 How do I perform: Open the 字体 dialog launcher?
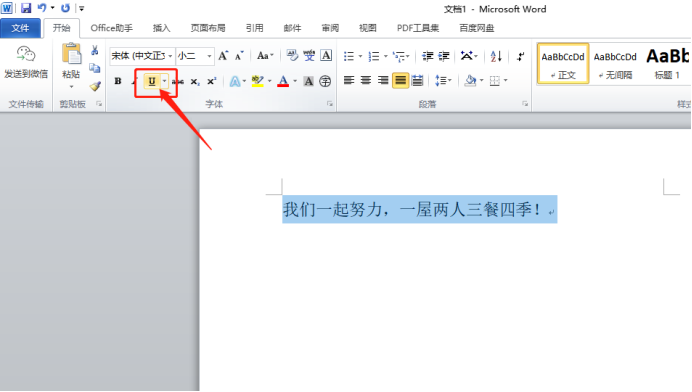point(330,104)
